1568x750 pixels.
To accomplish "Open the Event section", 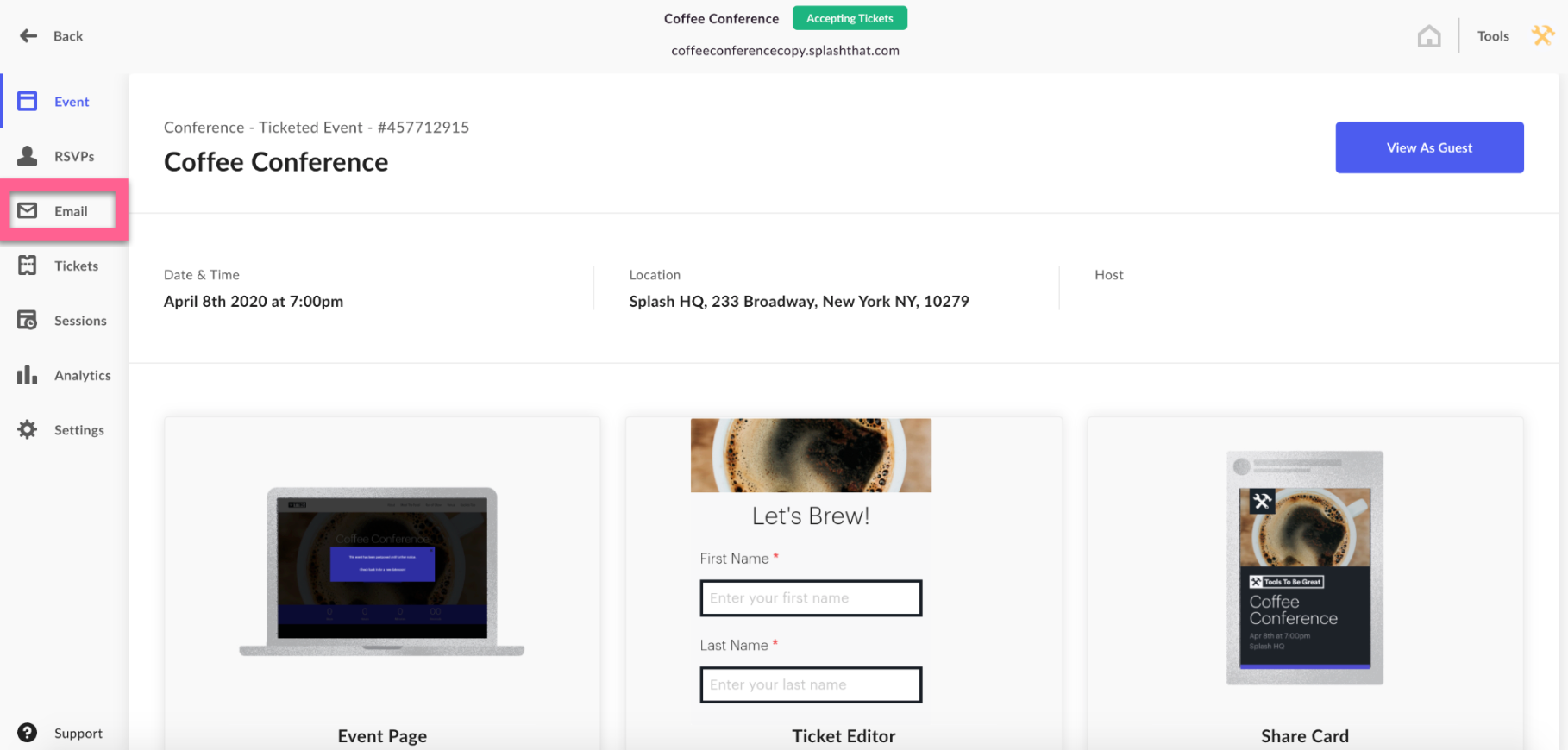I will click(72, 102).
